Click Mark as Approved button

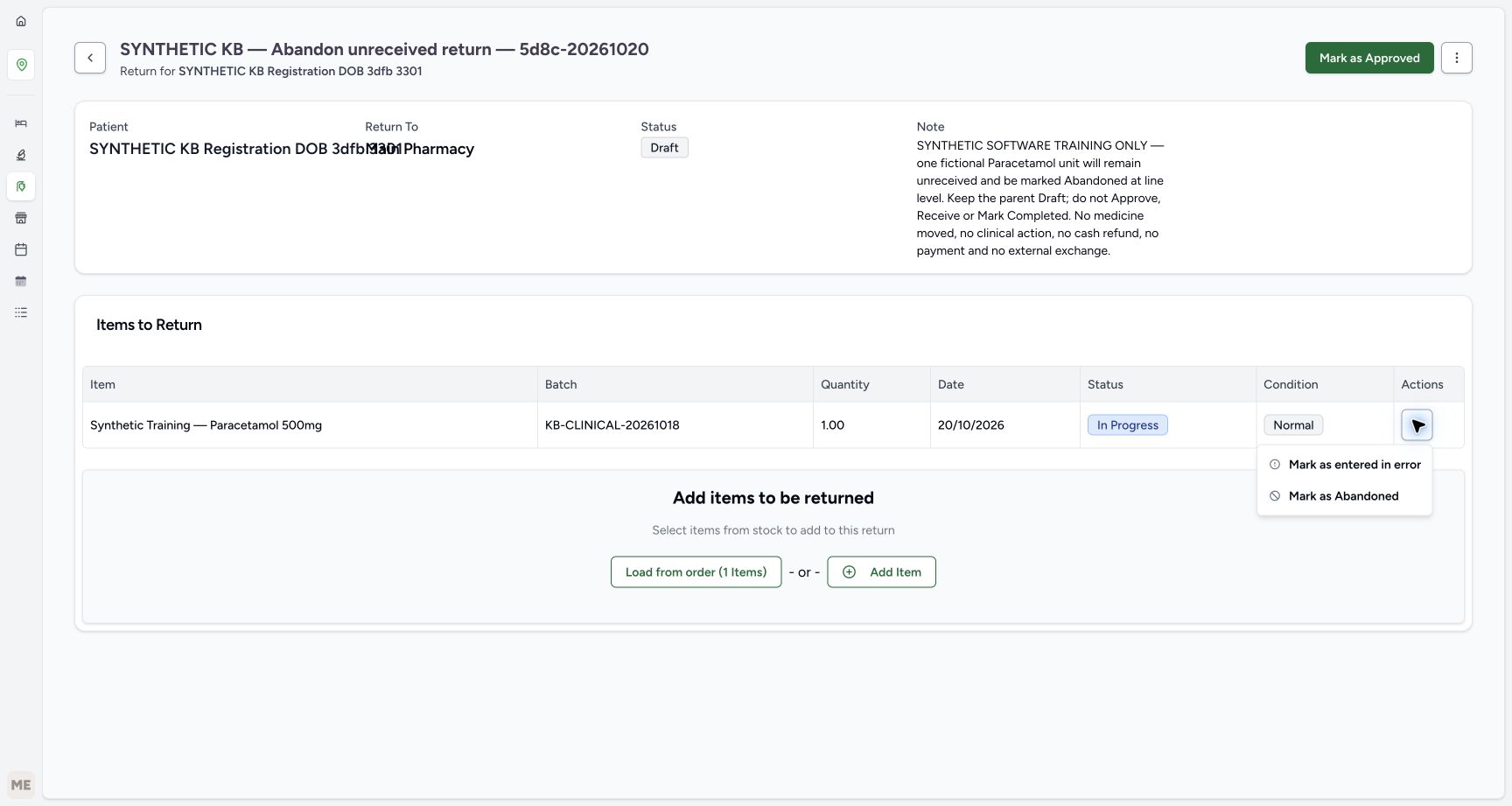click(x=1369, y=58)
